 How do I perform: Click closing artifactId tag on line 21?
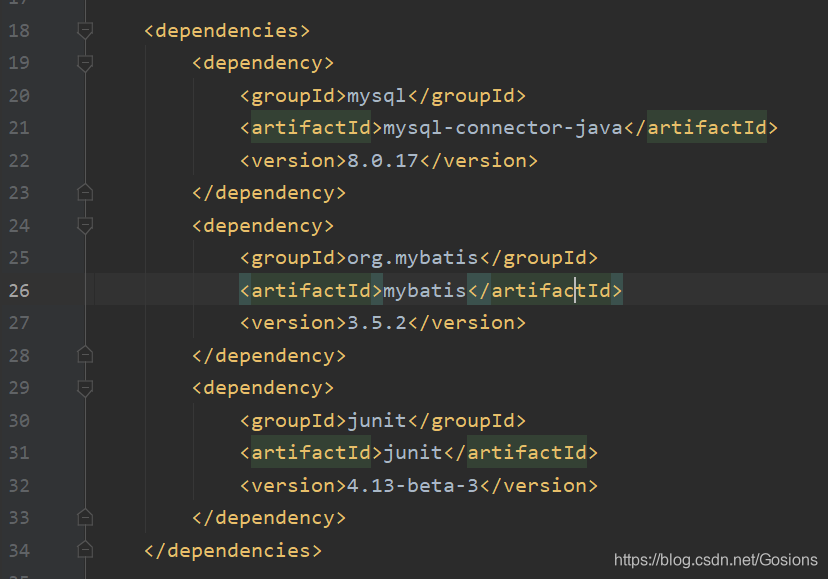[701, 128]
